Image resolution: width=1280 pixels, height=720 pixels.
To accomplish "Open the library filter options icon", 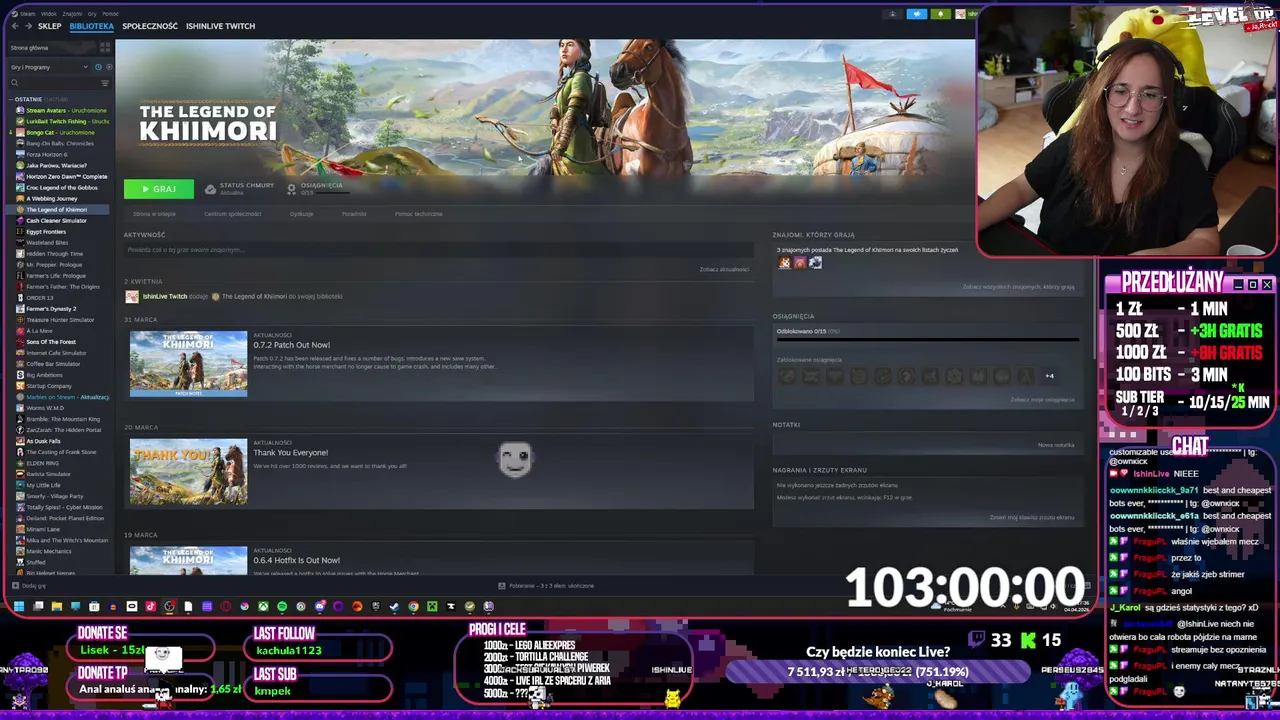I will [105, 83].
